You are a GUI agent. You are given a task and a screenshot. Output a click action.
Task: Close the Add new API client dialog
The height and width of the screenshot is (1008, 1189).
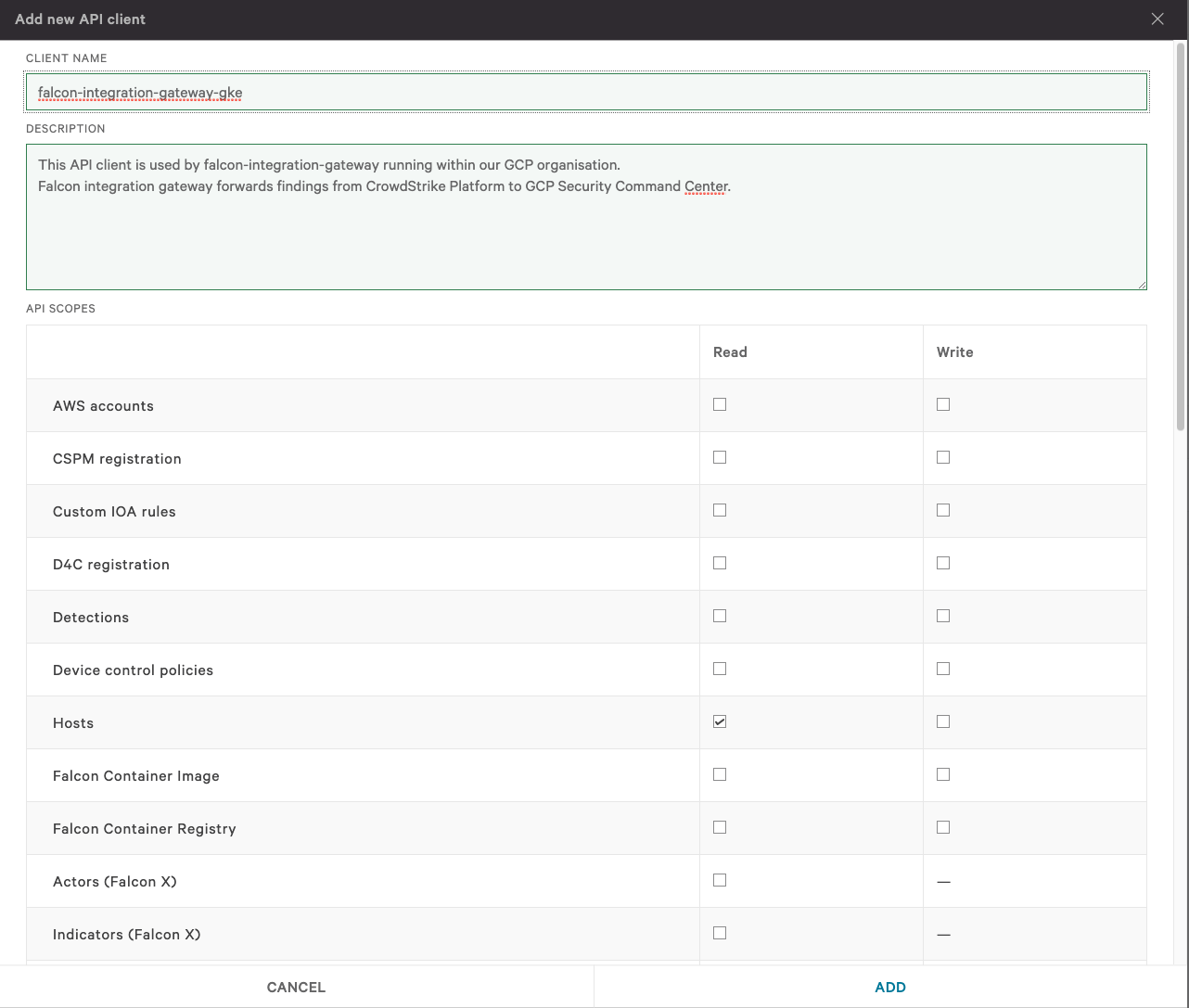pos(1157,19)
